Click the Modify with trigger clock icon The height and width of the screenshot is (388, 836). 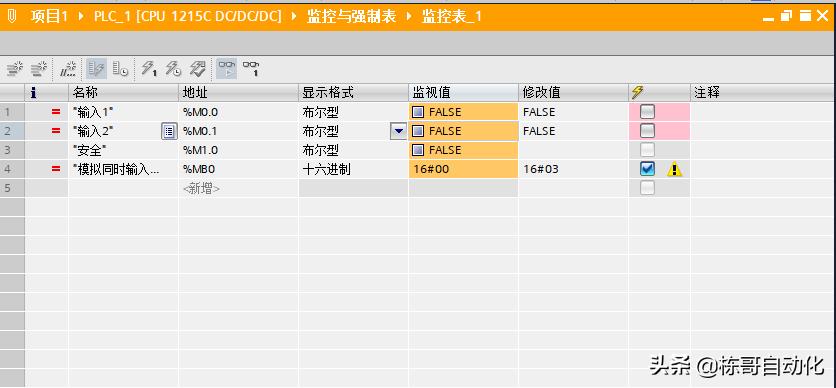point(173,69)
